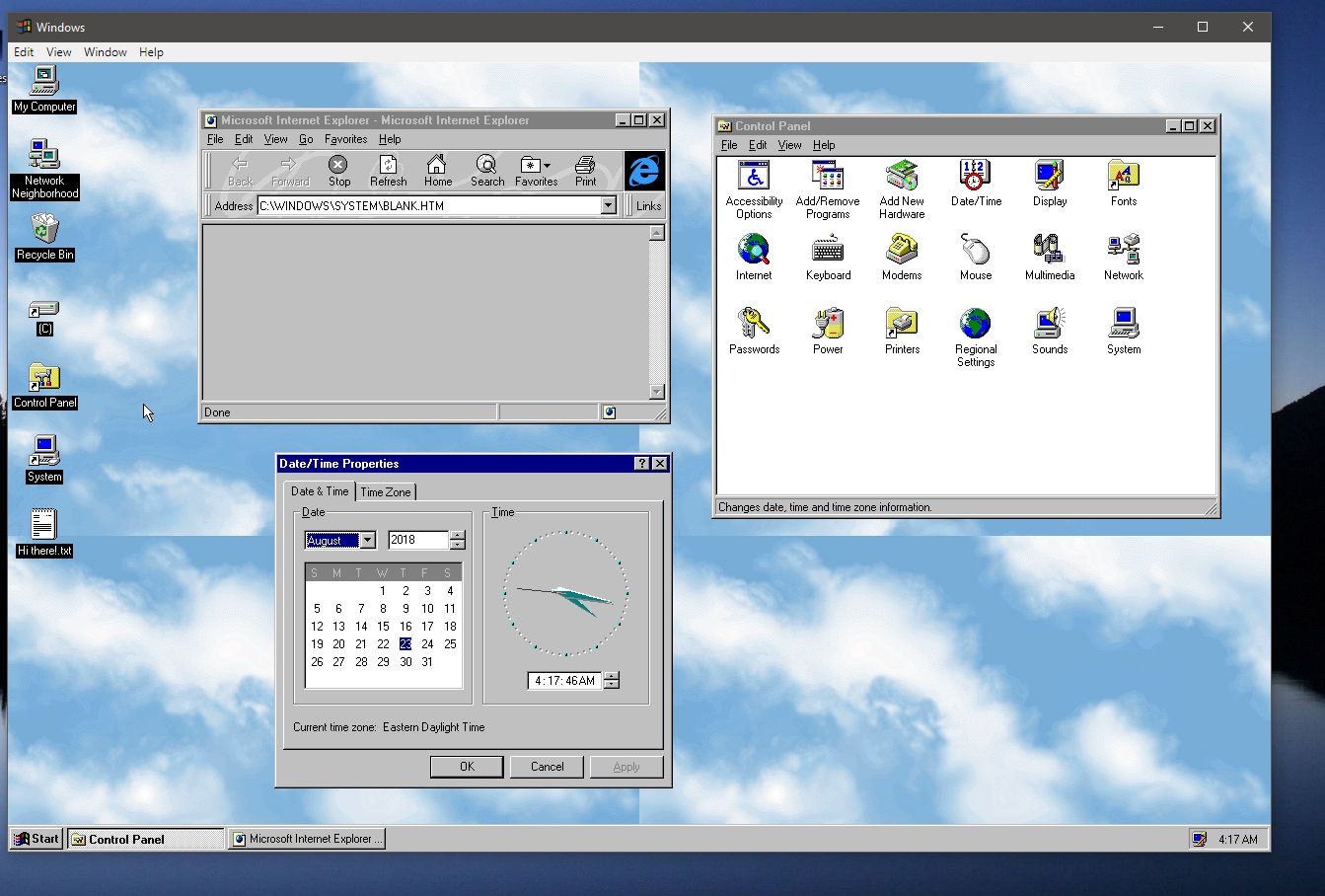Viewport: 1325px width, 896px height.
Task: Switch to Control Panel via taskbar button
Action: click(146, 839)
